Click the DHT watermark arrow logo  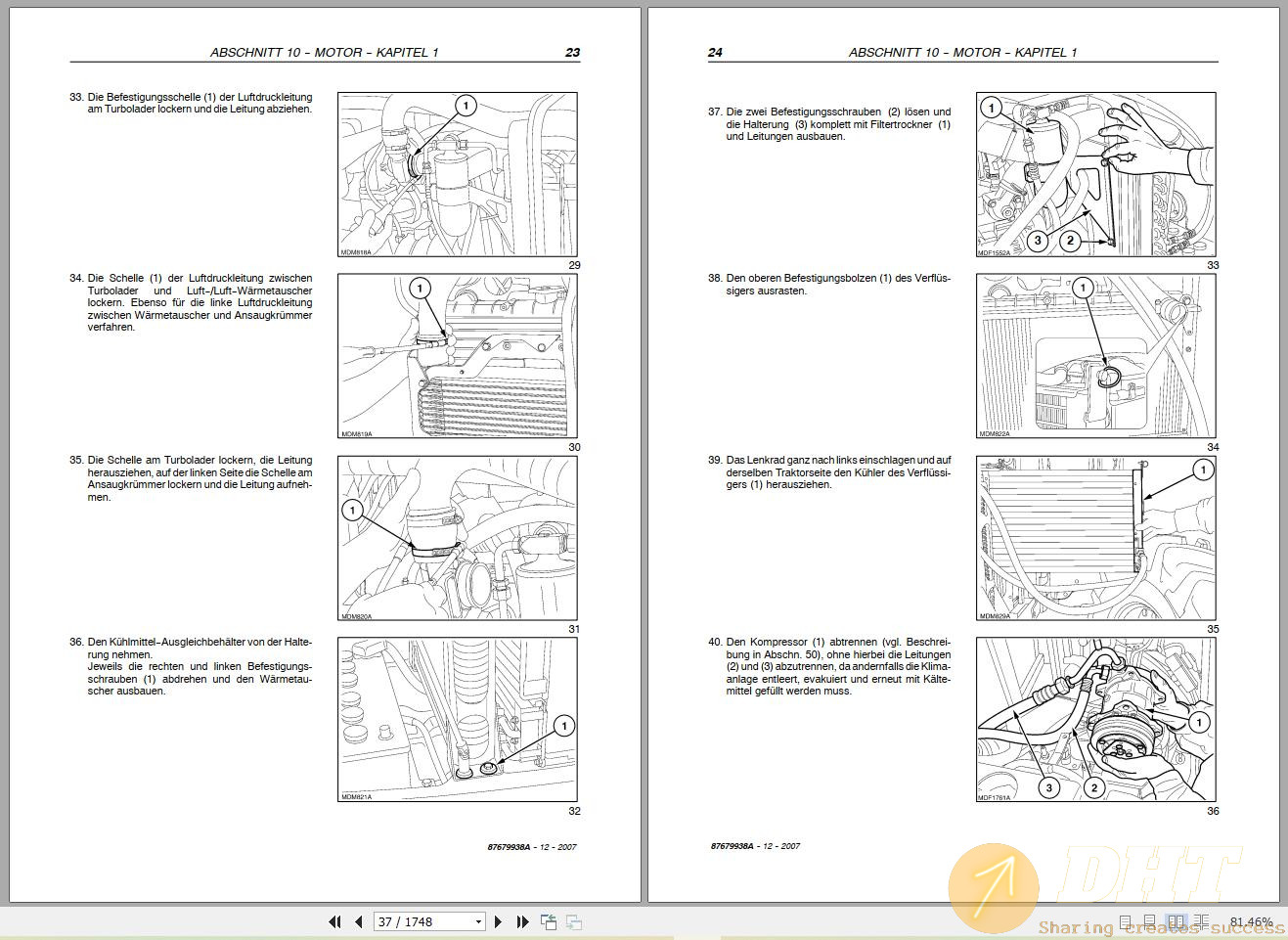pyautogui.click(x=994, y=887)
